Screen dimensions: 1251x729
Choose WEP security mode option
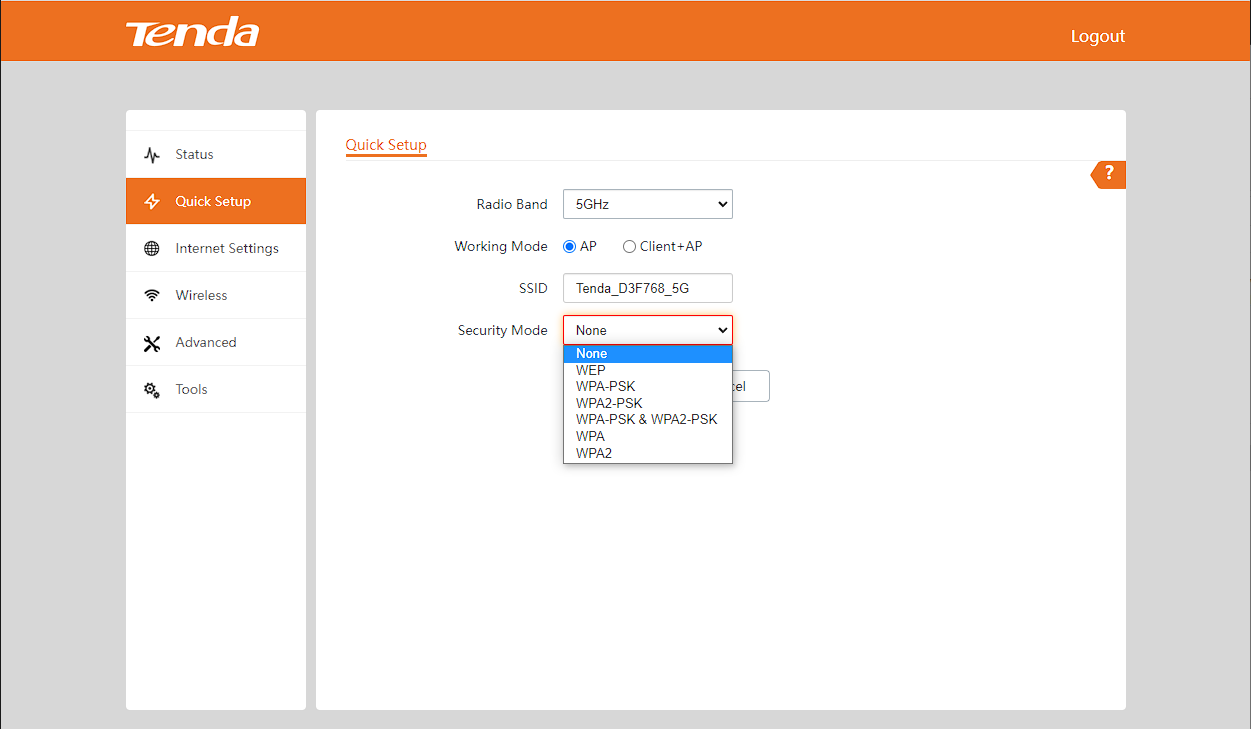coord(648,370)
